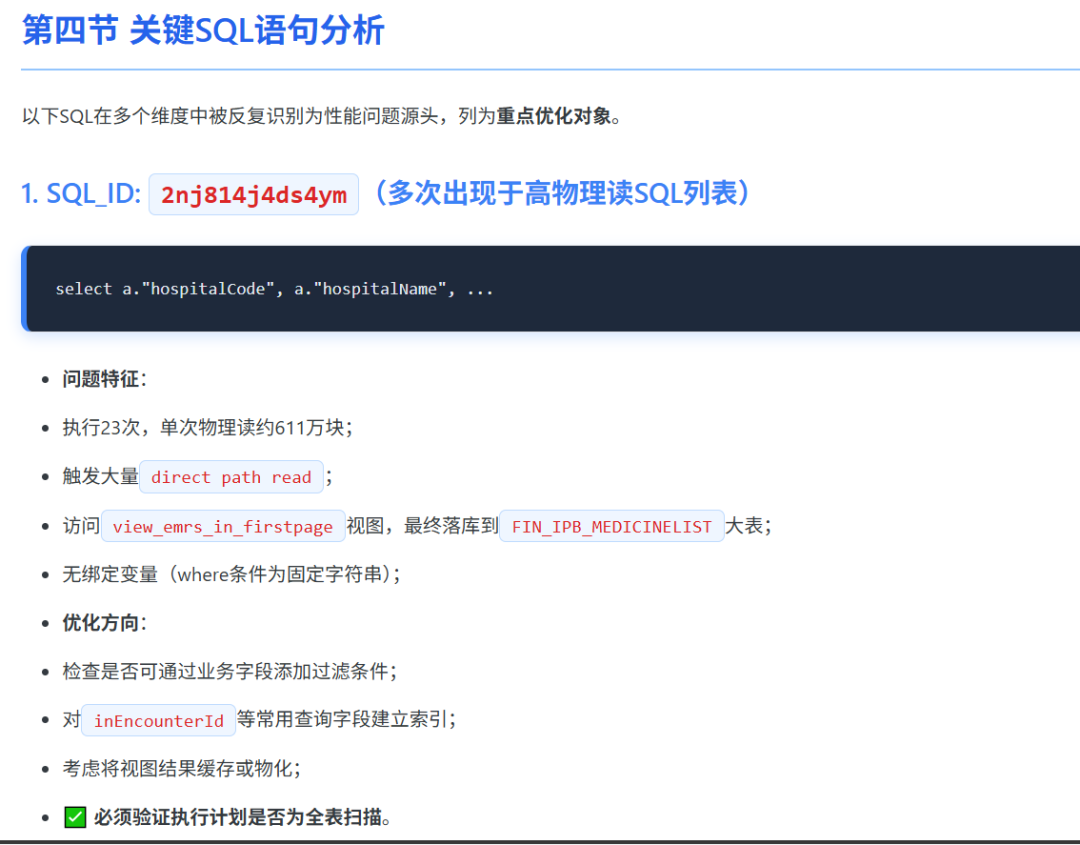
Task: Click the text 等常用查询字段建立索引
Action: (x=346, y=720)
